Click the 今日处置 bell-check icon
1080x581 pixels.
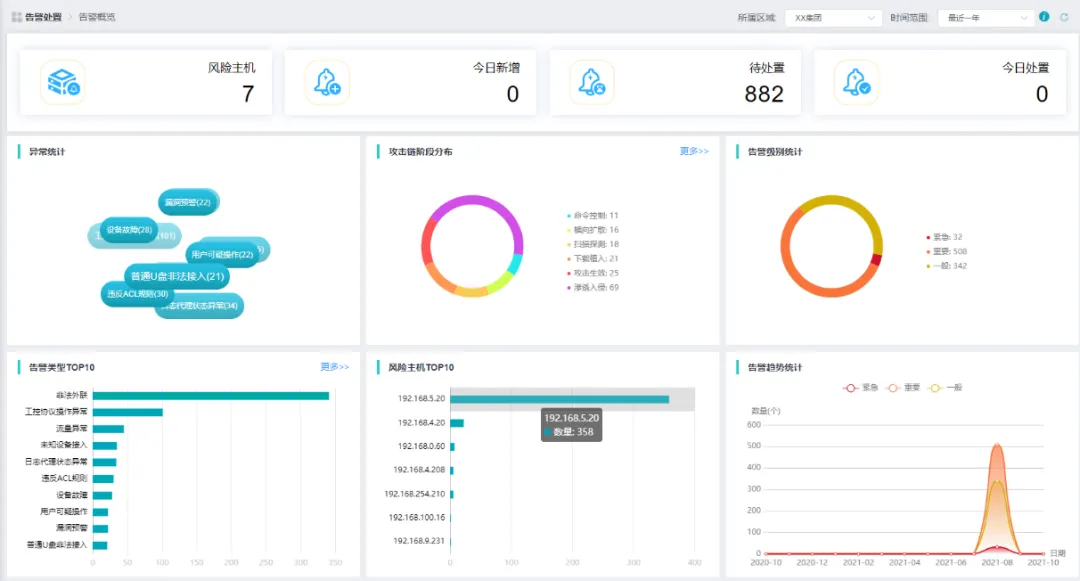pyautogui.click(x=855, y=83)
